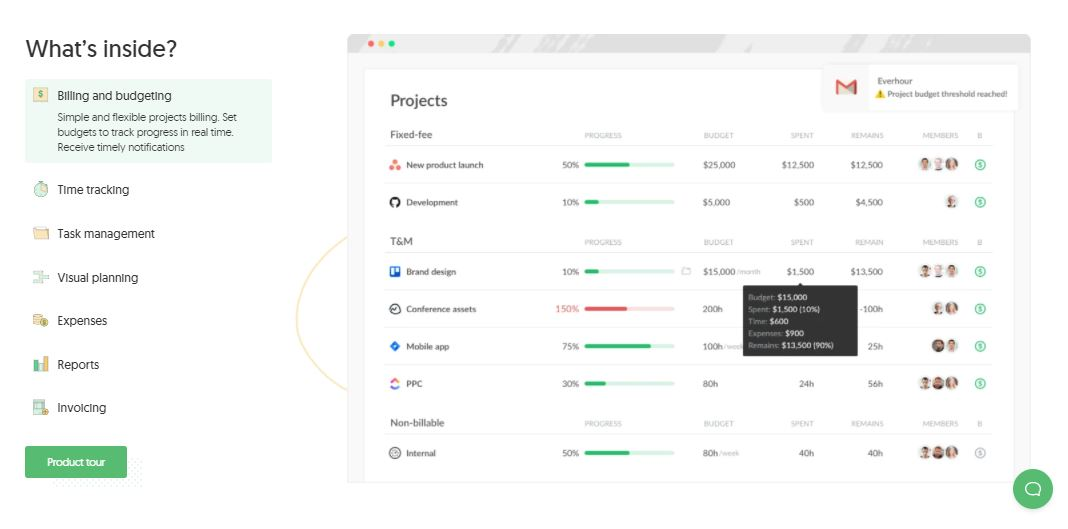
Task: Open the Conference assets project
Action: coord(441,309)
